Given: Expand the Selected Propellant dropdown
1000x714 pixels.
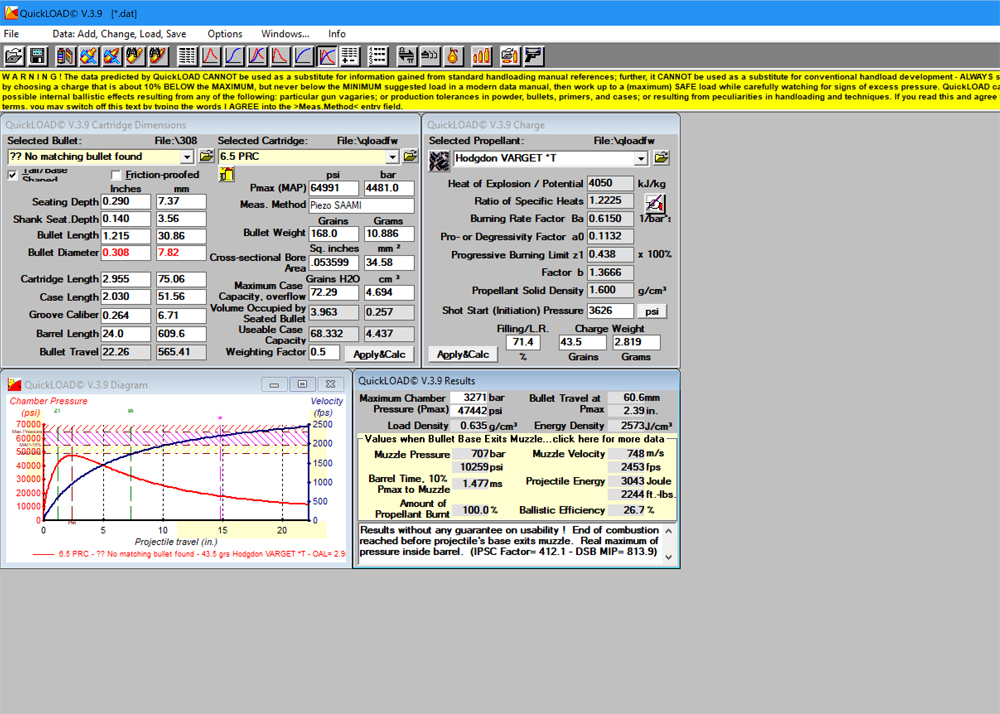Looking at the screenshot, I should coord(641,158).
